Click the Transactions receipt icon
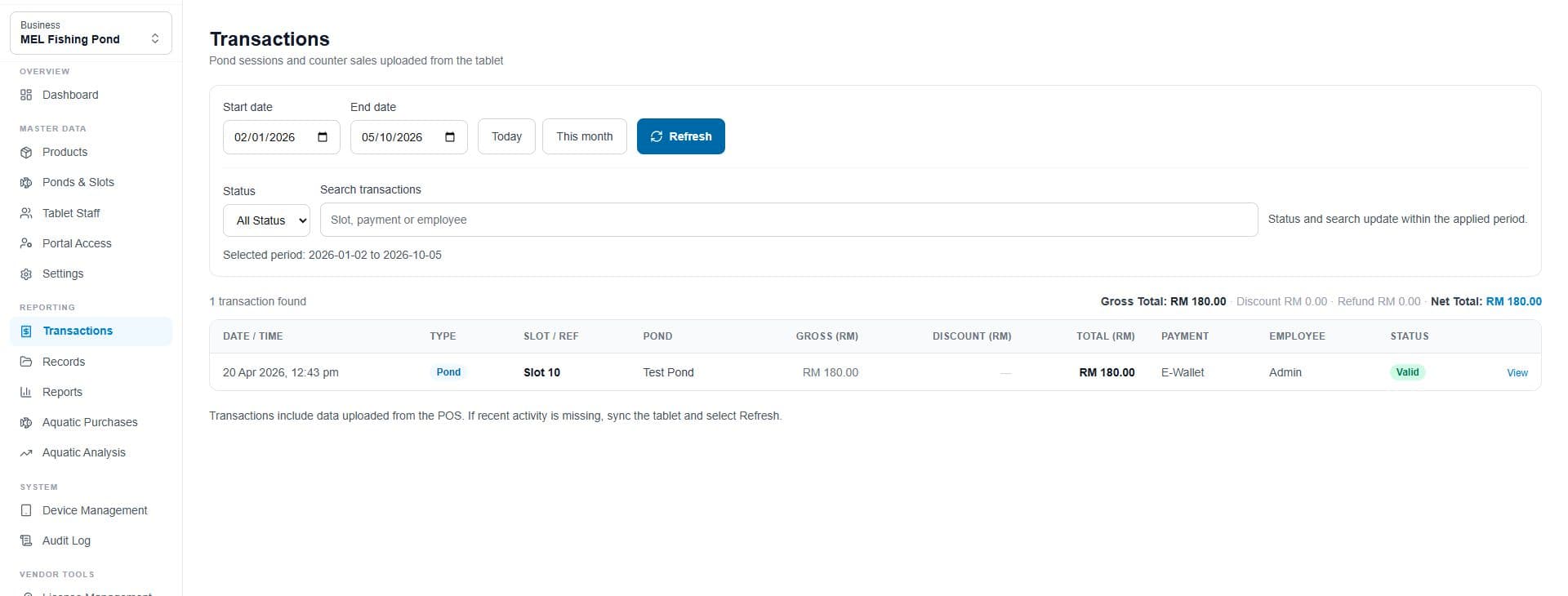This screenshot has height=596, width=1568. 26,331
